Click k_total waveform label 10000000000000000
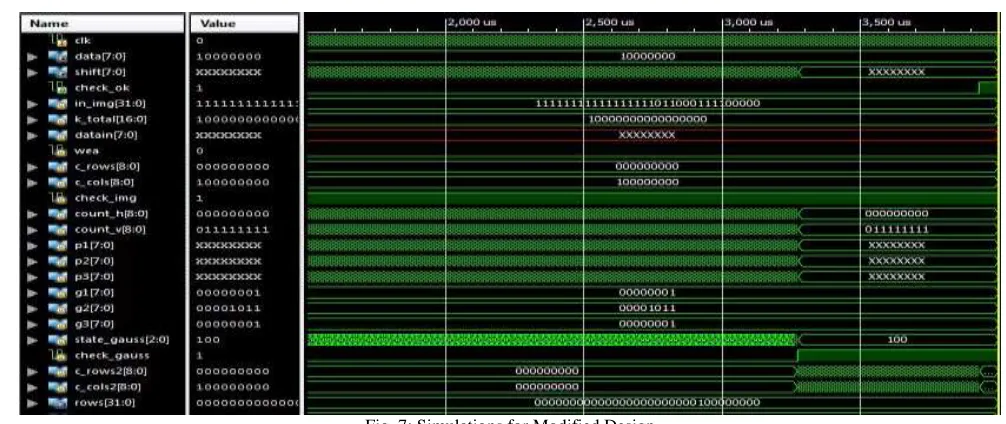Image resolution: width=1006 pixels, height=424 pixels. [647, 119]
